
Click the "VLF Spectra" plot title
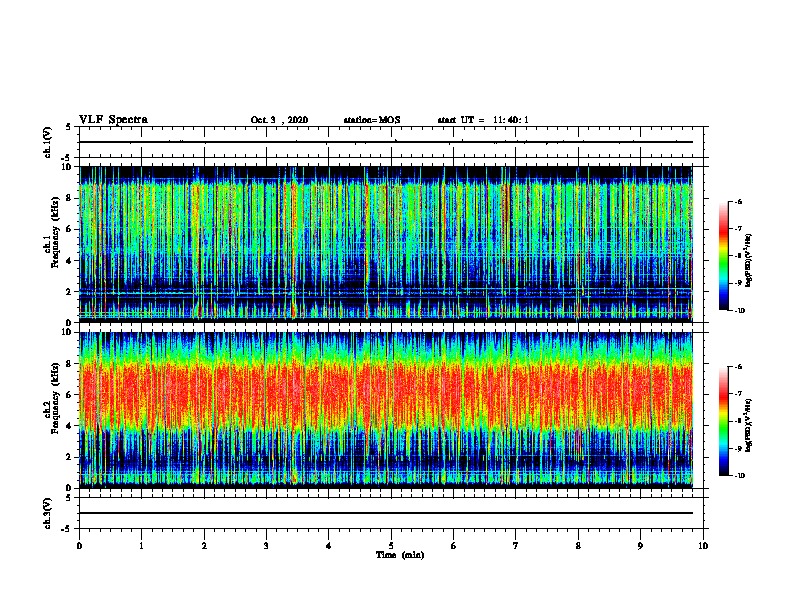tap(113, 120)
